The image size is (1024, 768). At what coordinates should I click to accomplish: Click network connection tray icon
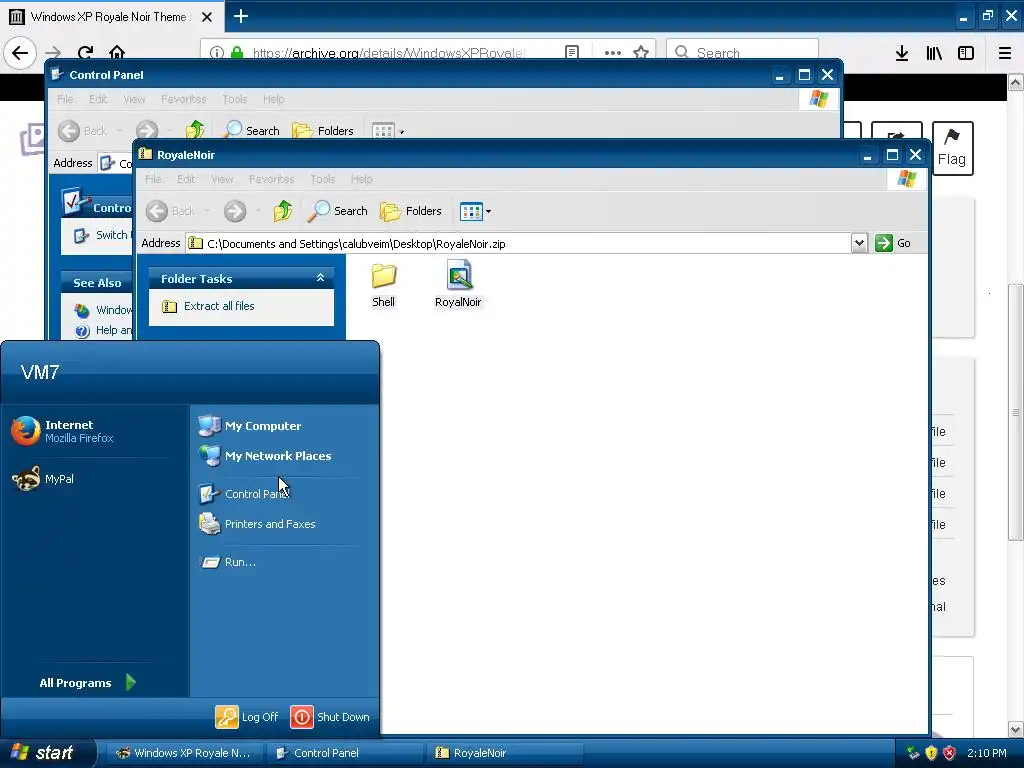(x=913, y=753)
